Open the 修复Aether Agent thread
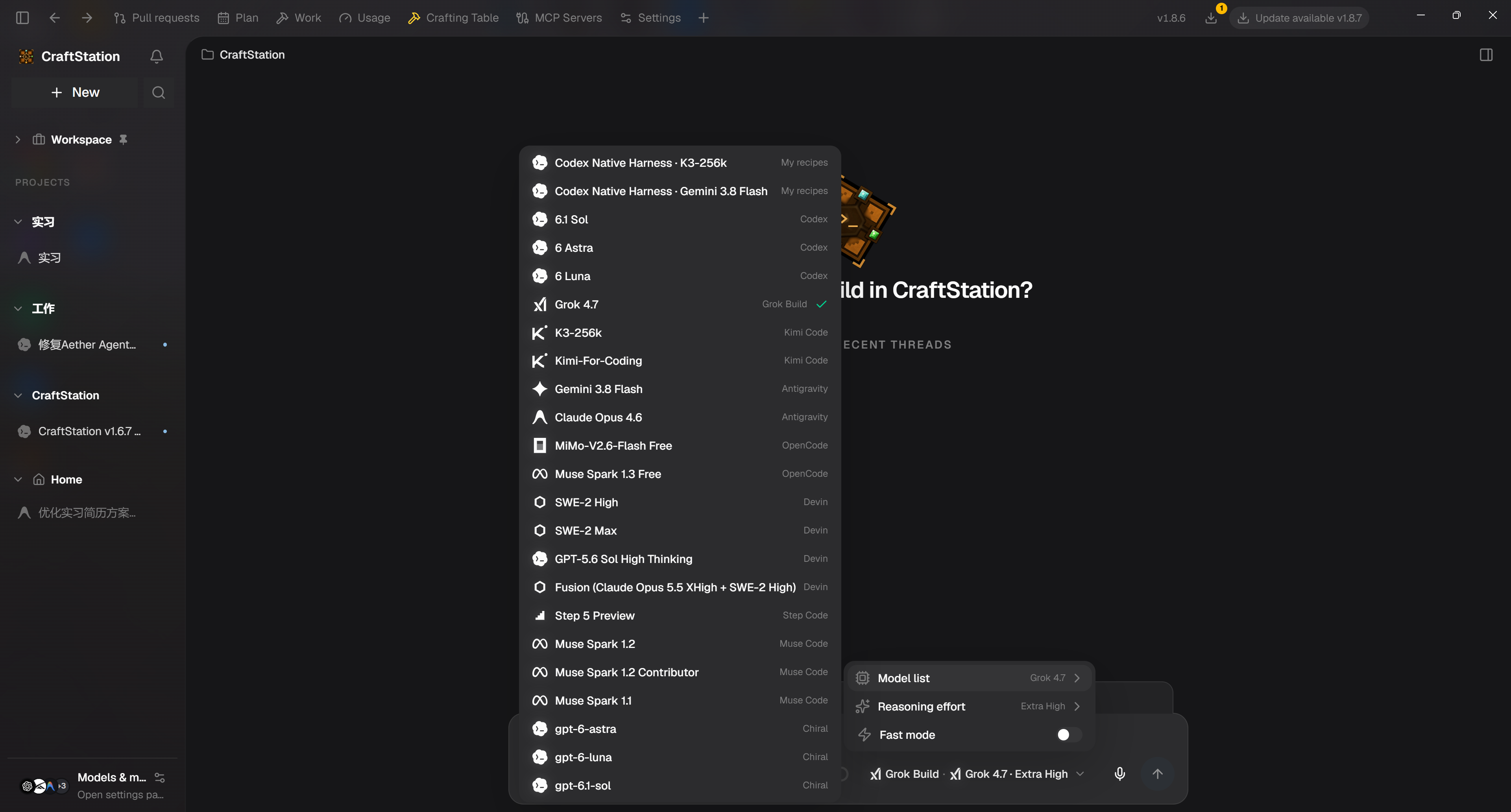The height and width of the screenshot is (812, 1511). (93, 344)
